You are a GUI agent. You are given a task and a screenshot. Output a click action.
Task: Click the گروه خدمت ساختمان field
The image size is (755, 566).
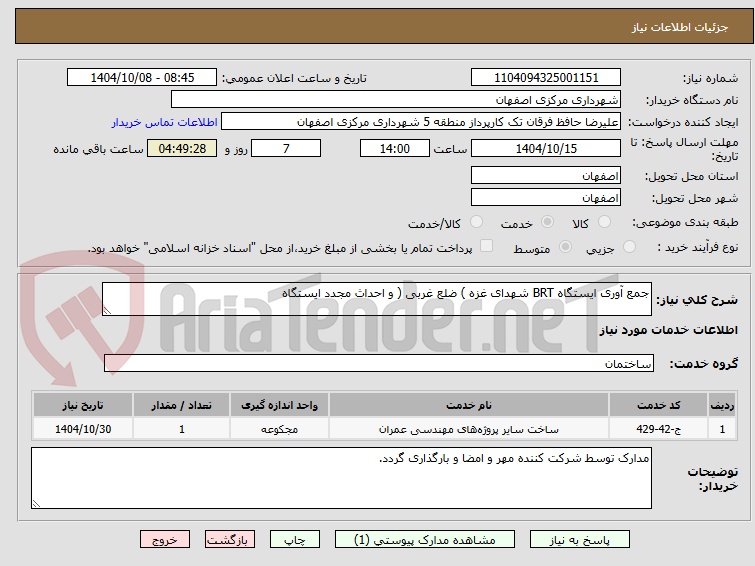click(x=379, y=363)
